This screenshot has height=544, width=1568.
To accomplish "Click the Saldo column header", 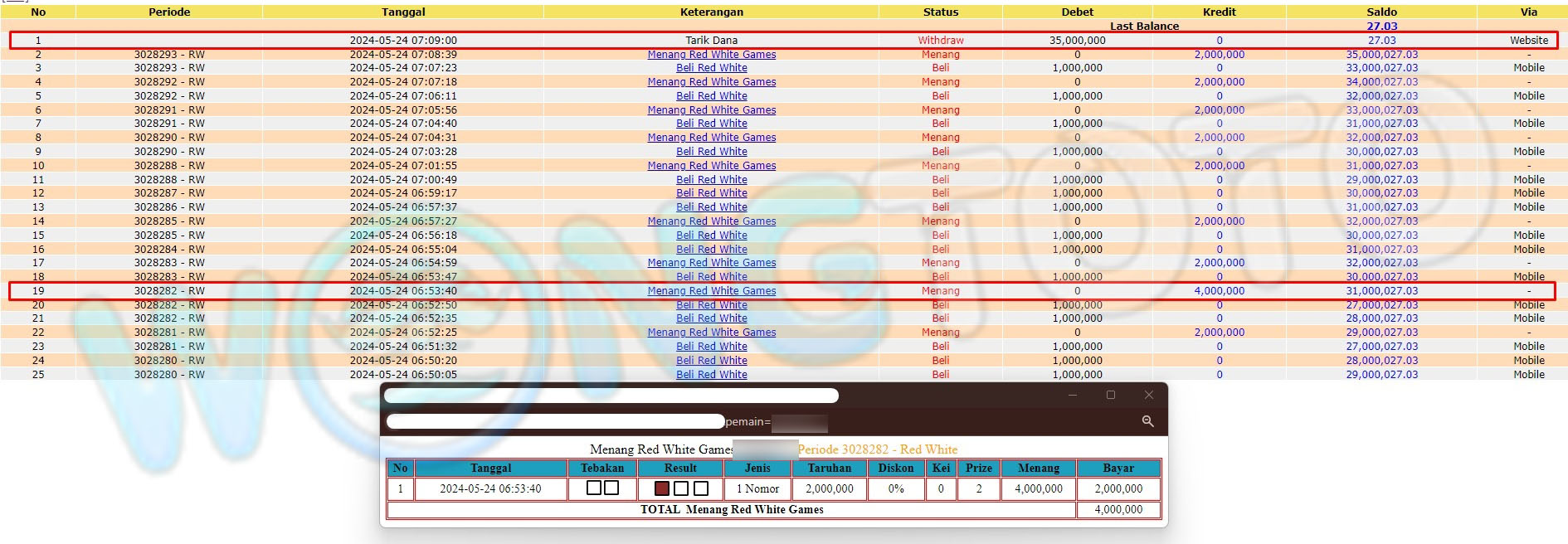I will coord(1381,12).
